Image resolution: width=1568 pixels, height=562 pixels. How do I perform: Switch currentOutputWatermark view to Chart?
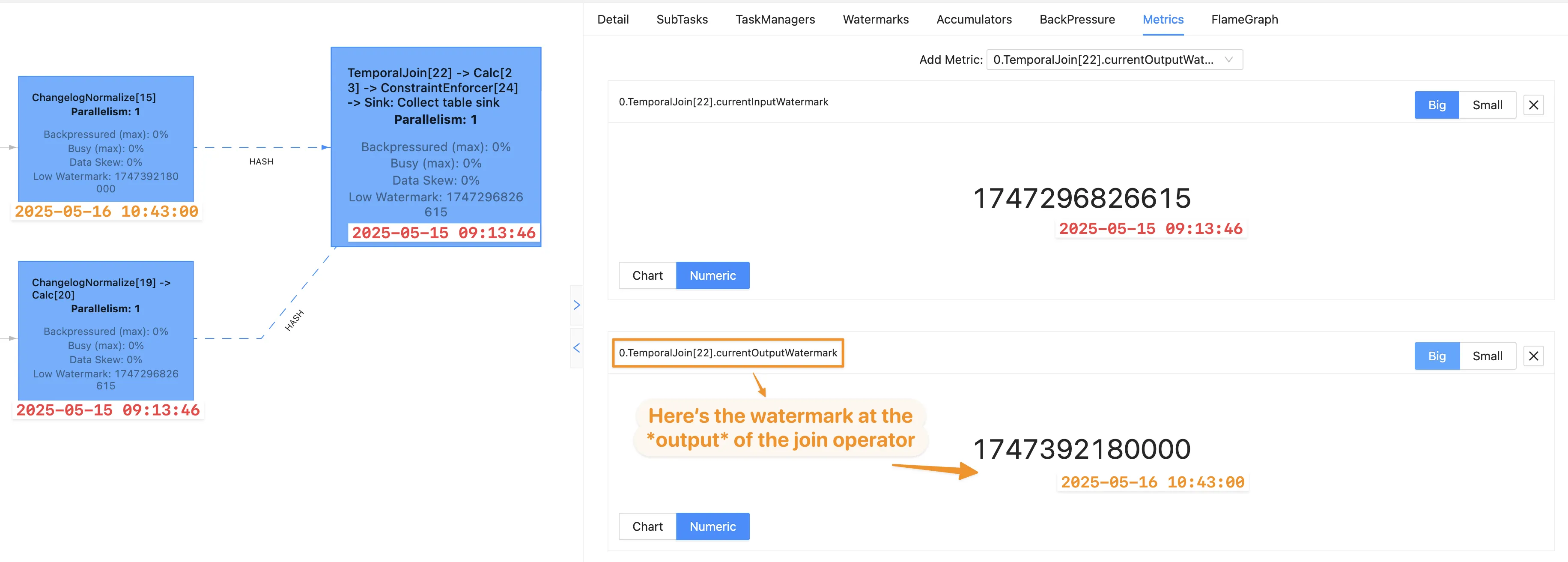[x=647, y=527]
